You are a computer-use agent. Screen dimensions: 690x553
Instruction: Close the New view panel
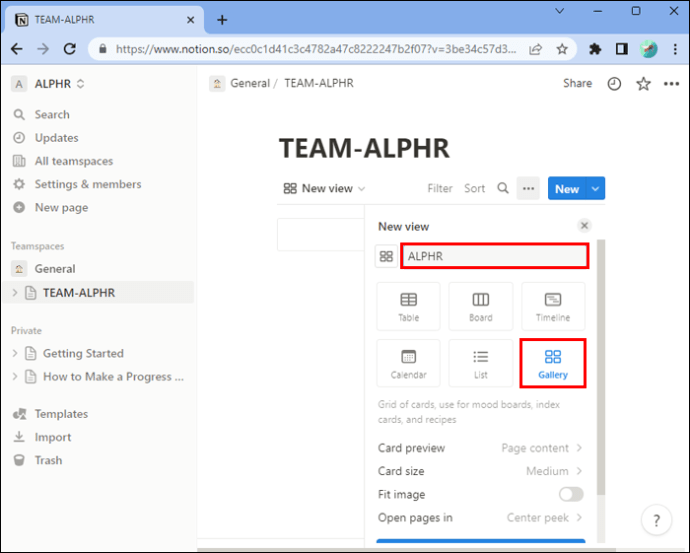pyautogui.click(x=584, y=226)
